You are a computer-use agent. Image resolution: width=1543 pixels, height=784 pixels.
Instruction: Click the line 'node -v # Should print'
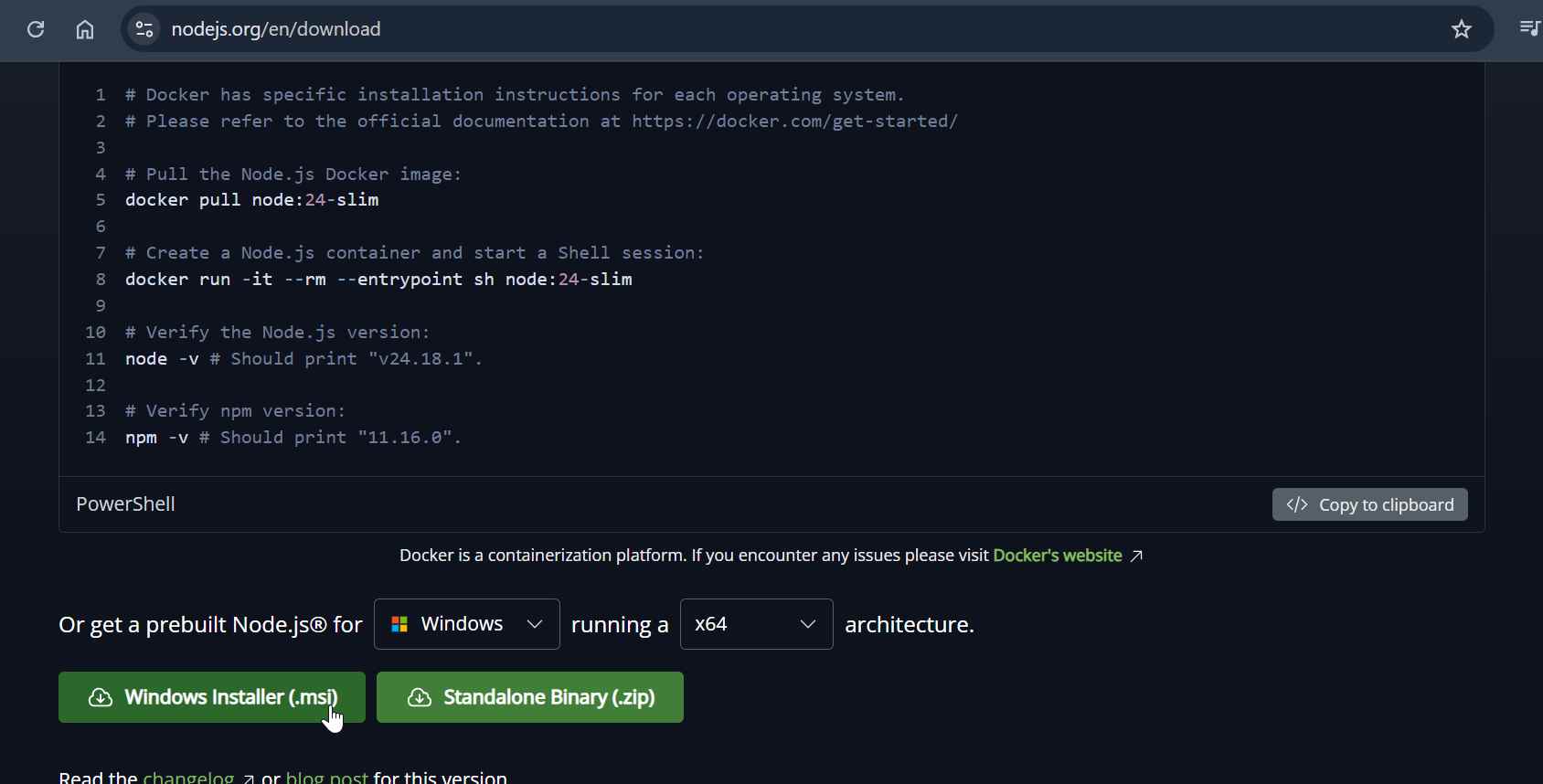[303, 359]
